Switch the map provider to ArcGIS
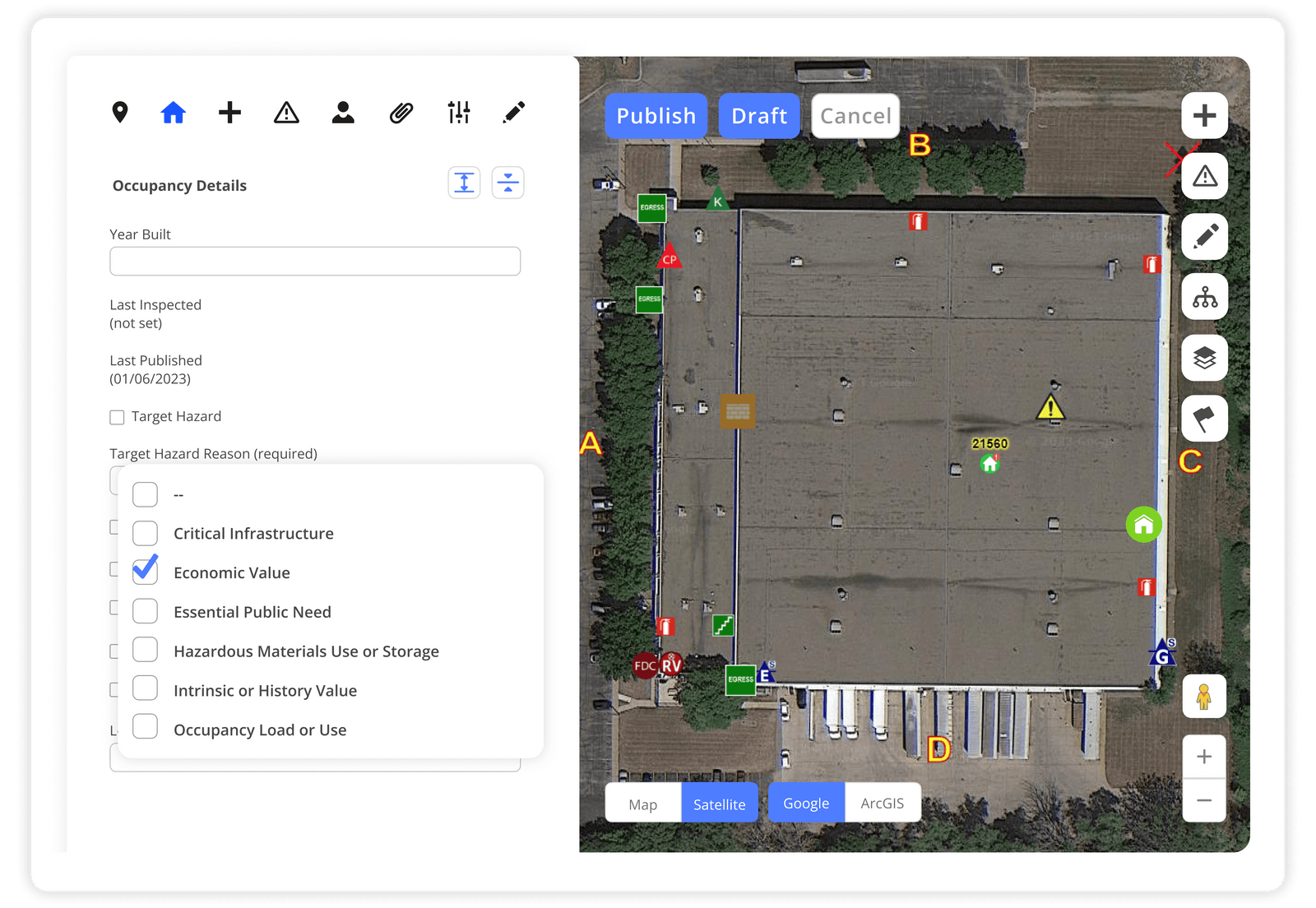The image size is (1316, 908). pos(883,803)
